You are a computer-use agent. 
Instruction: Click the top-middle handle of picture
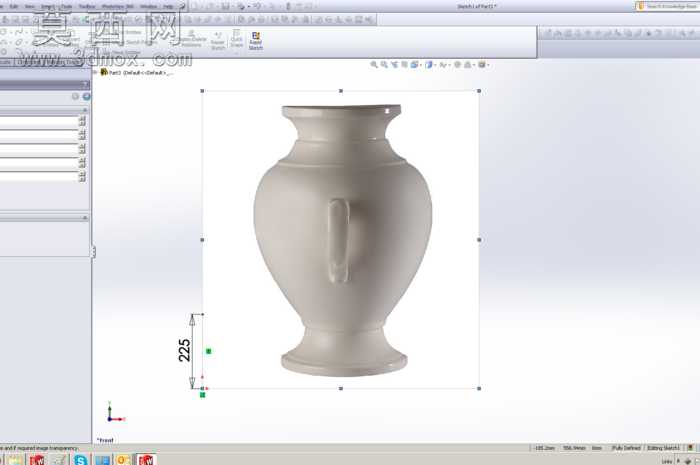(341, 91)
